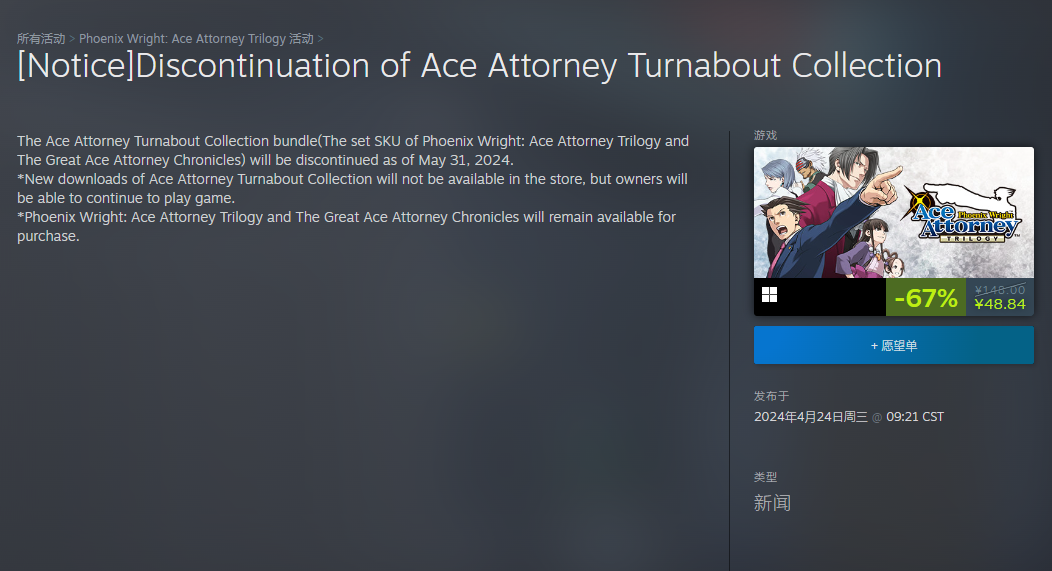The height and width of the screenshot is (571, 1052).
Task: Click the 发布于 label
Action: (x=771, y=396)
